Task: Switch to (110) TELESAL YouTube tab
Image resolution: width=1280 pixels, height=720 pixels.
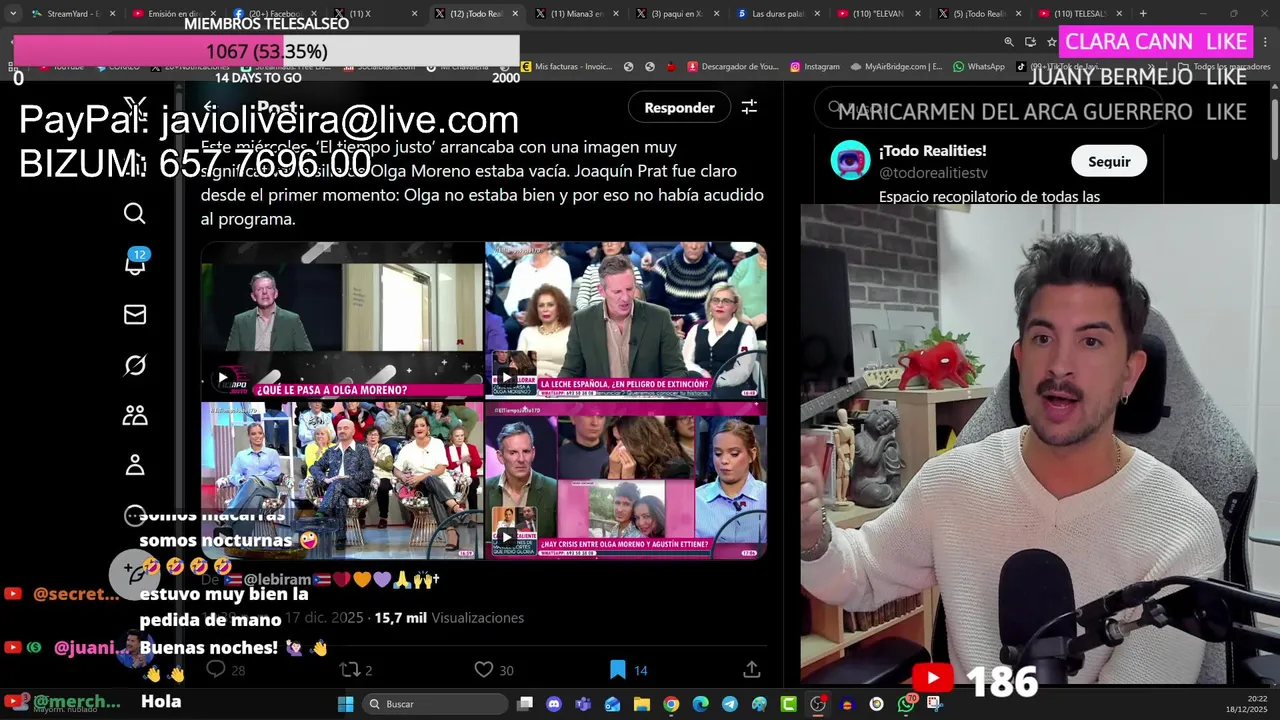Action: click(x=1079, y=14)
